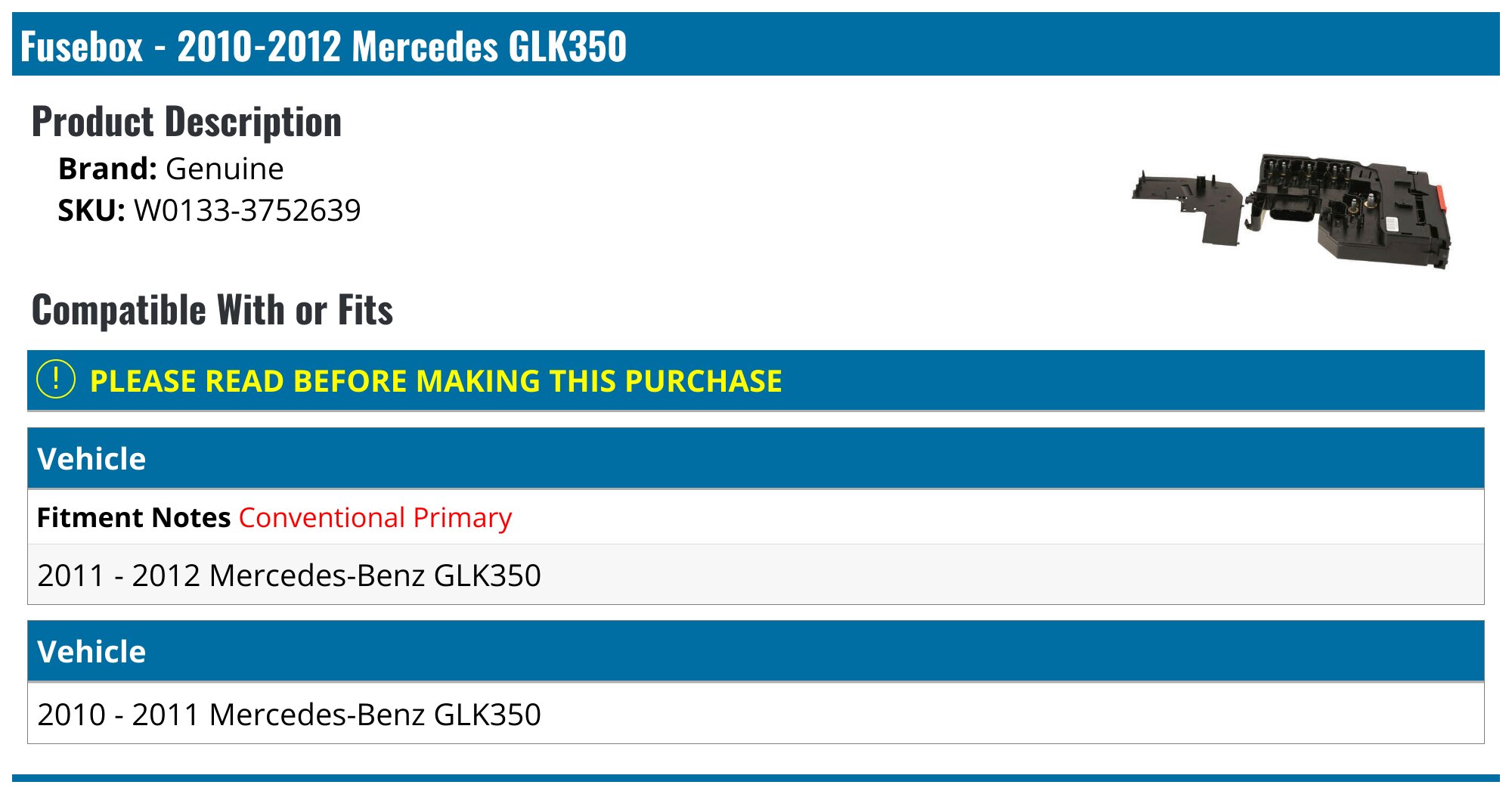Click the Fitment Notes label
The width and height of the screenshot is (1512, 794).
tap(134, 518)
